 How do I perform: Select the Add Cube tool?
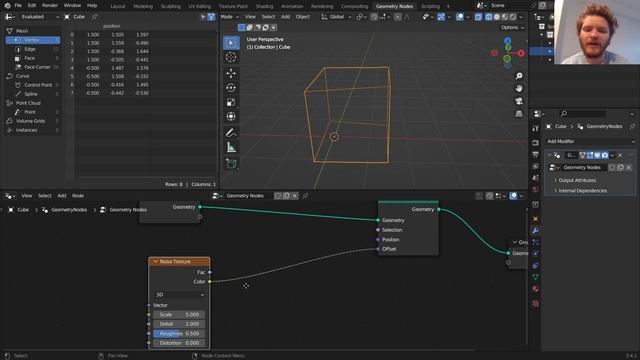coord(231,164)
